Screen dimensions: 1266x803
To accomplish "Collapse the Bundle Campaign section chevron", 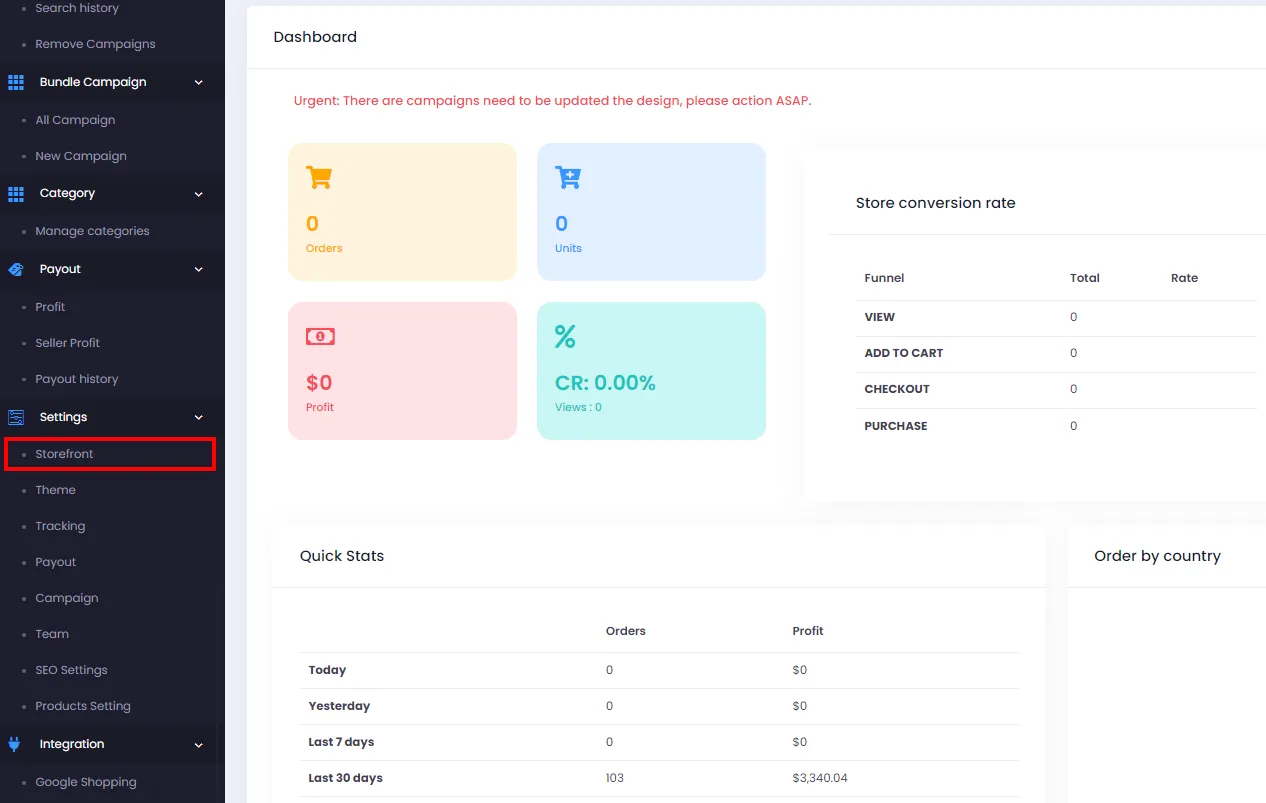I will click(x=198, y=83).
